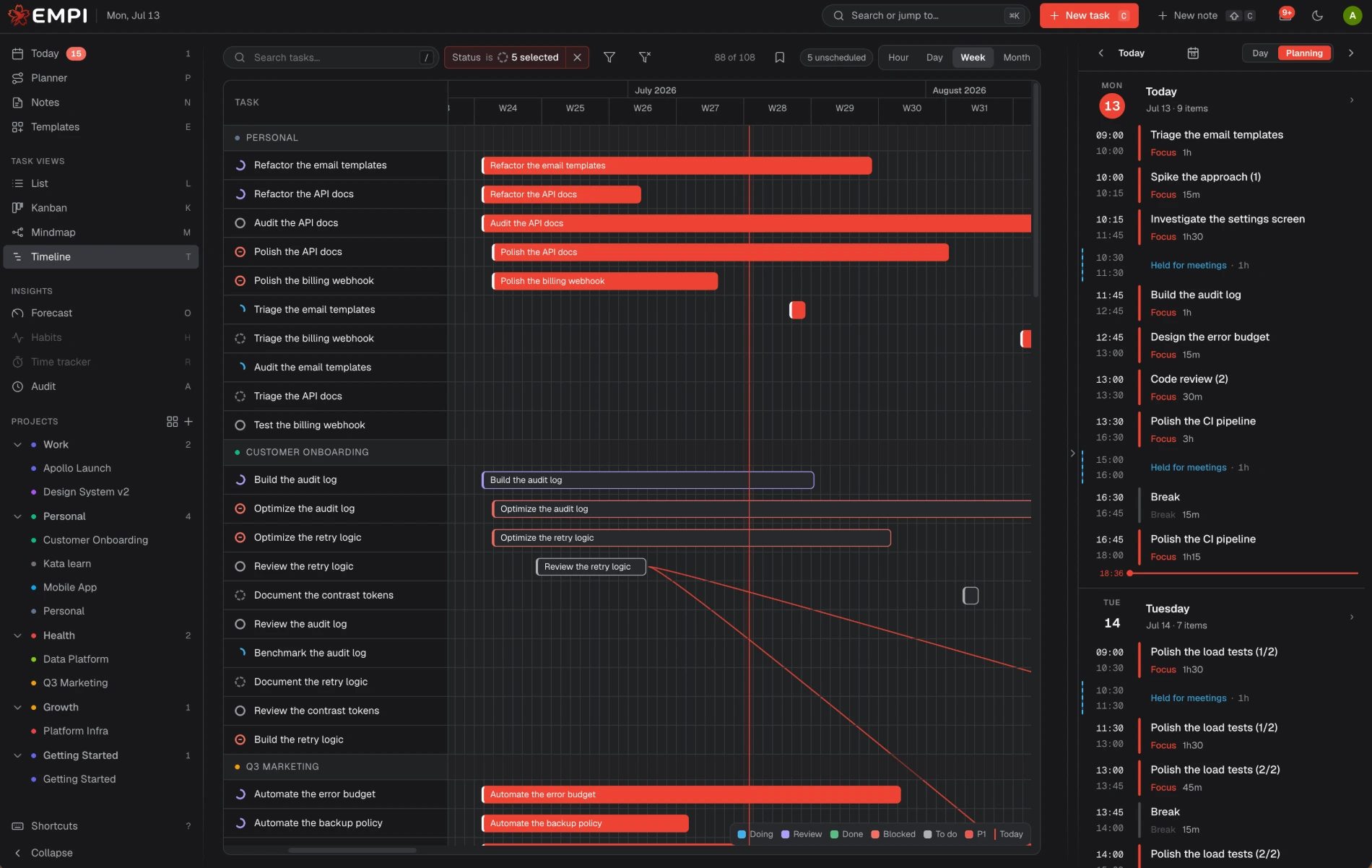Collapse the right planning panel
This screenshot has height=868, width=1372.
click(x=1072, y=453)
